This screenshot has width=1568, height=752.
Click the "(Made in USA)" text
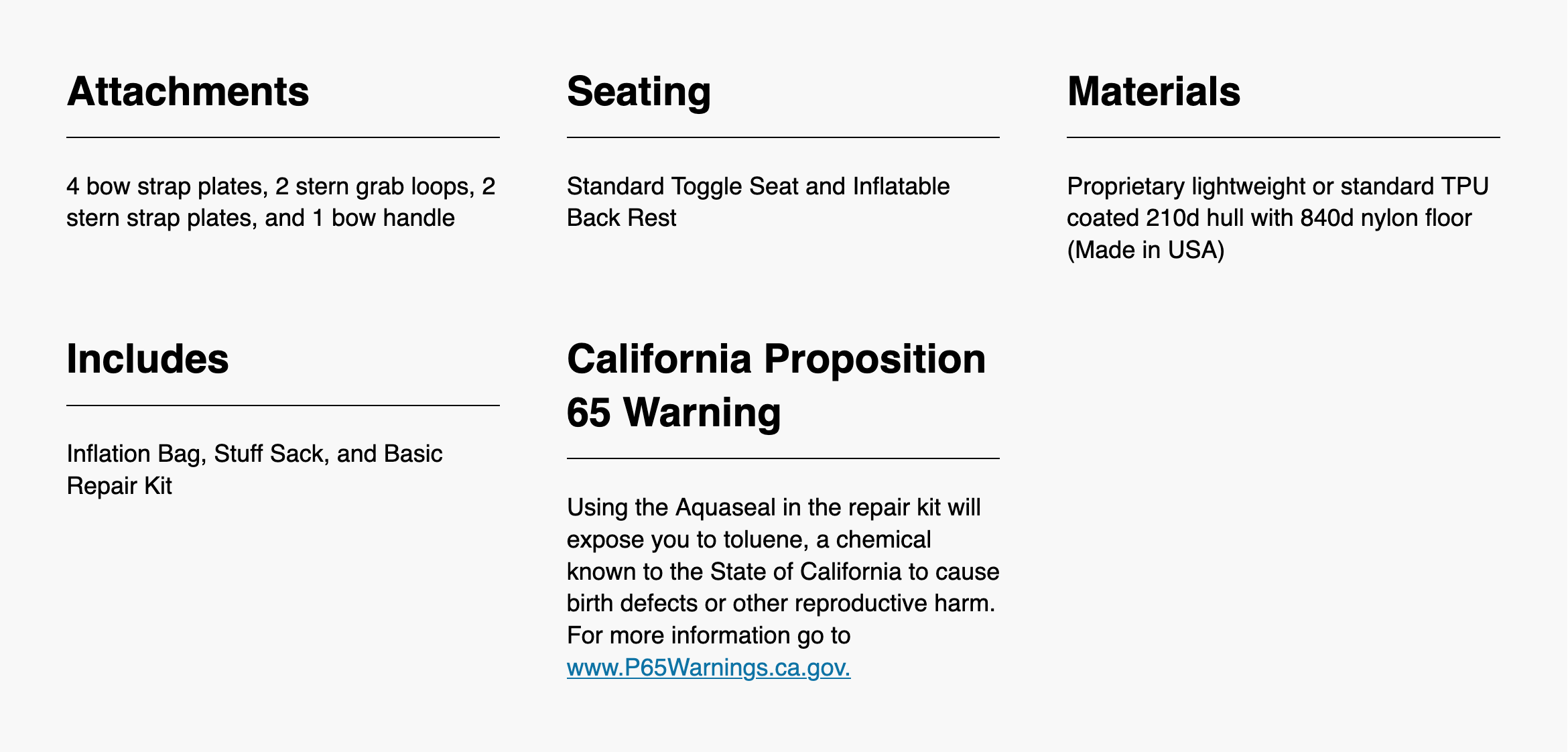tap(1145, 250)
